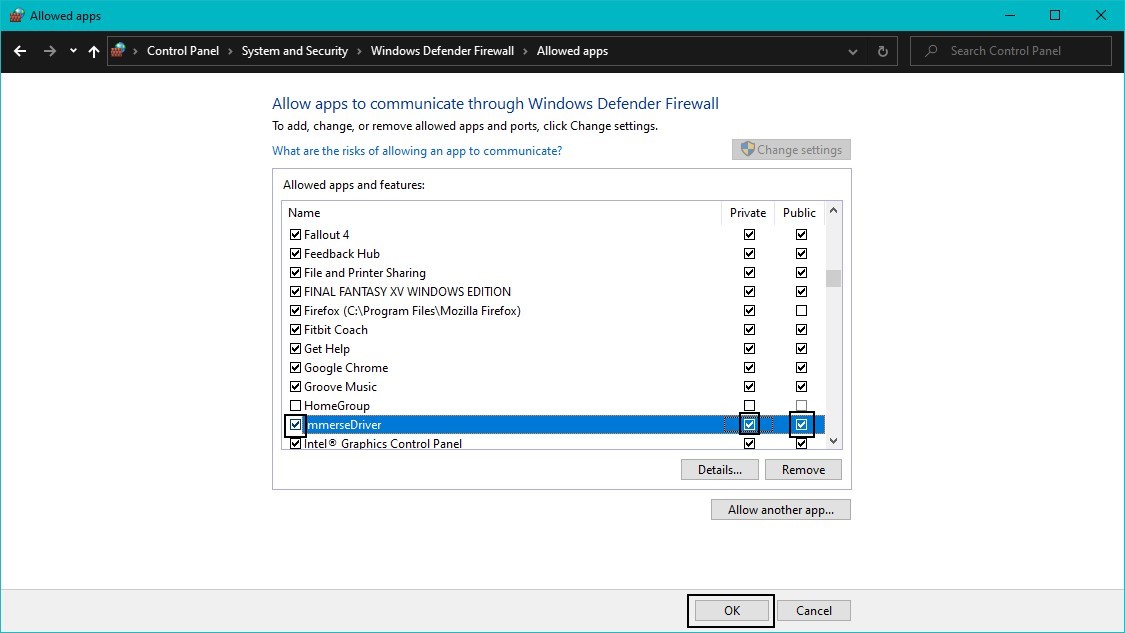Toggle Fitbit Coach Private checkbox
The height and width of the screenshot is (633, 1125).
coord(749,329)
